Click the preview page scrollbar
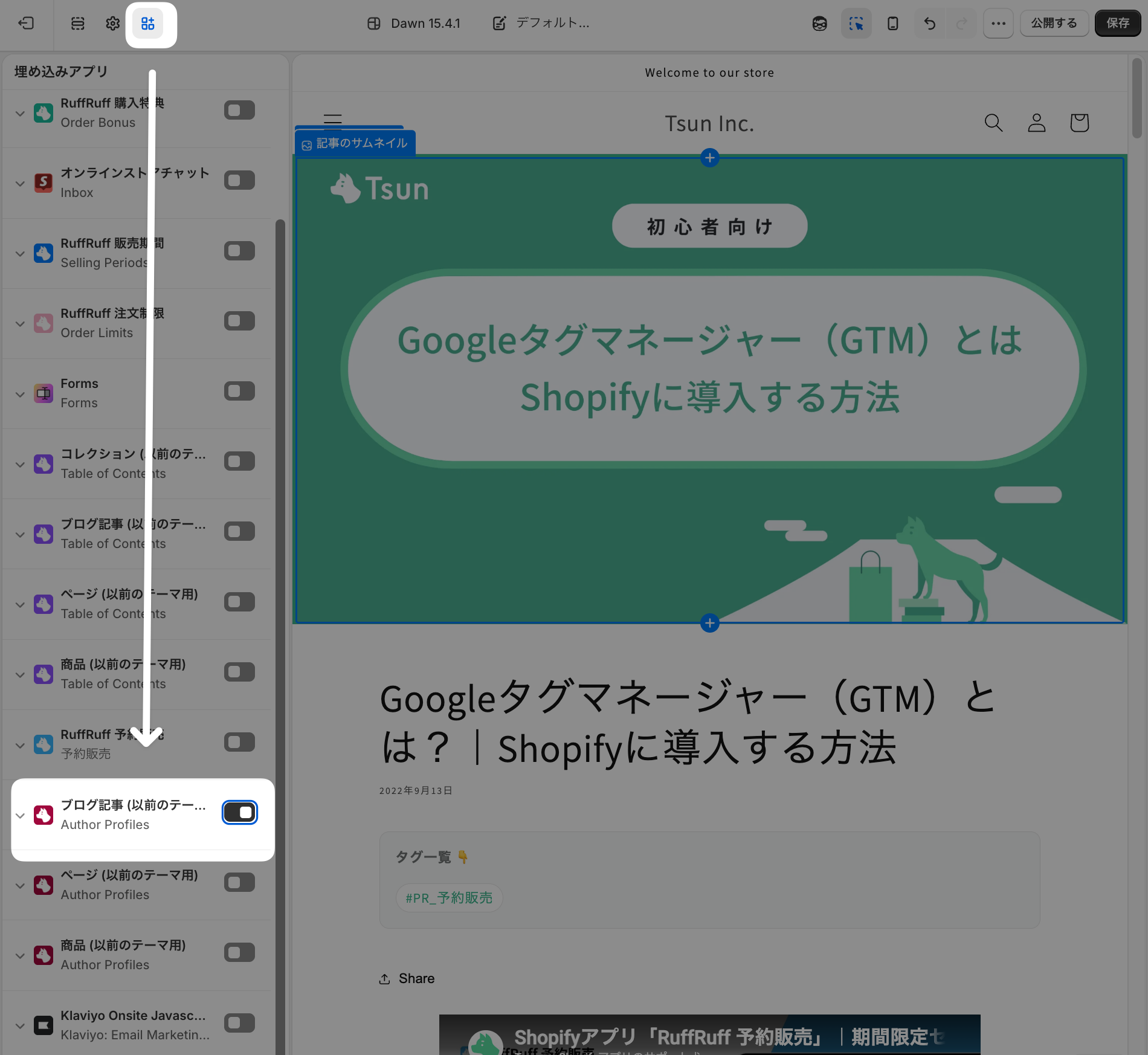Image resolution: width=1148 pixels, height=1055 pixels. click(1137, 98)
